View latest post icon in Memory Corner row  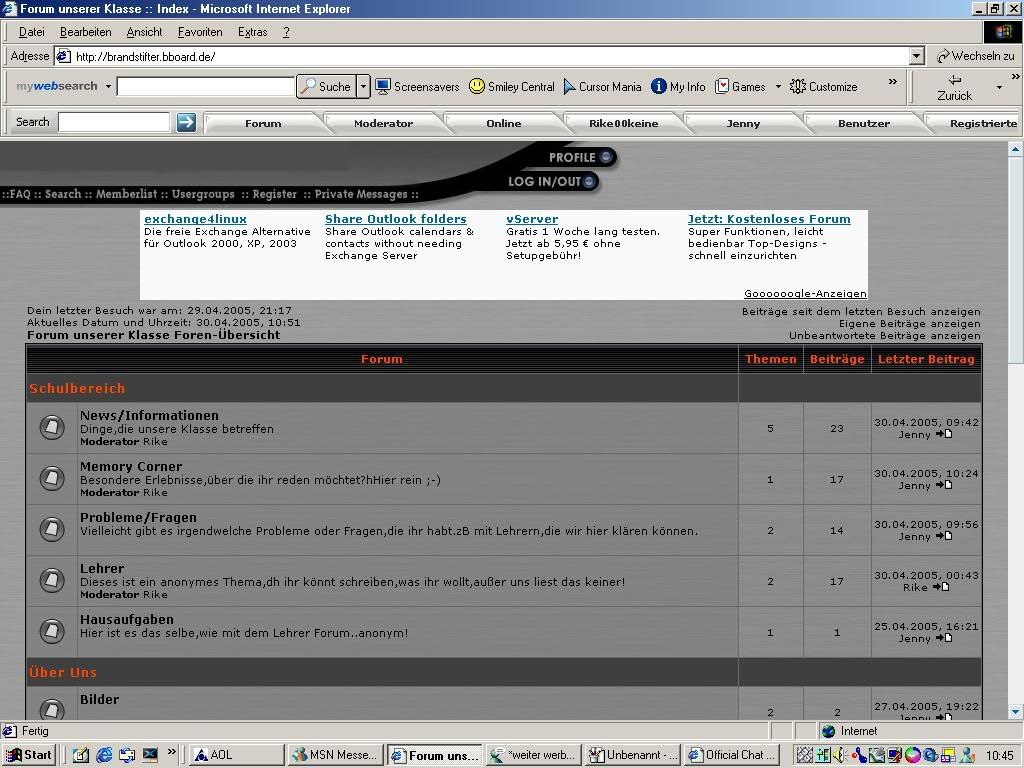(x=944, y=485)
